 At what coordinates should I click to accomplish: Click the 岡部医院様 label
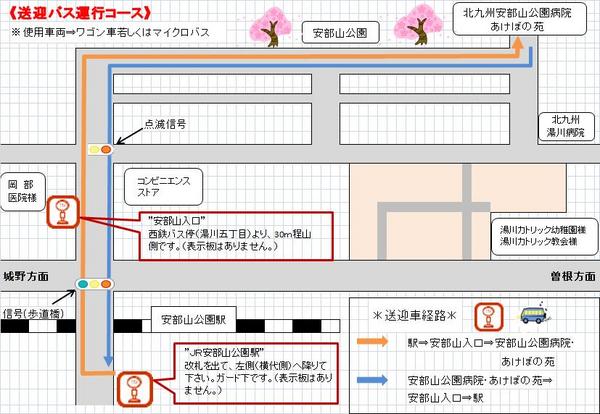click(23, 192)
